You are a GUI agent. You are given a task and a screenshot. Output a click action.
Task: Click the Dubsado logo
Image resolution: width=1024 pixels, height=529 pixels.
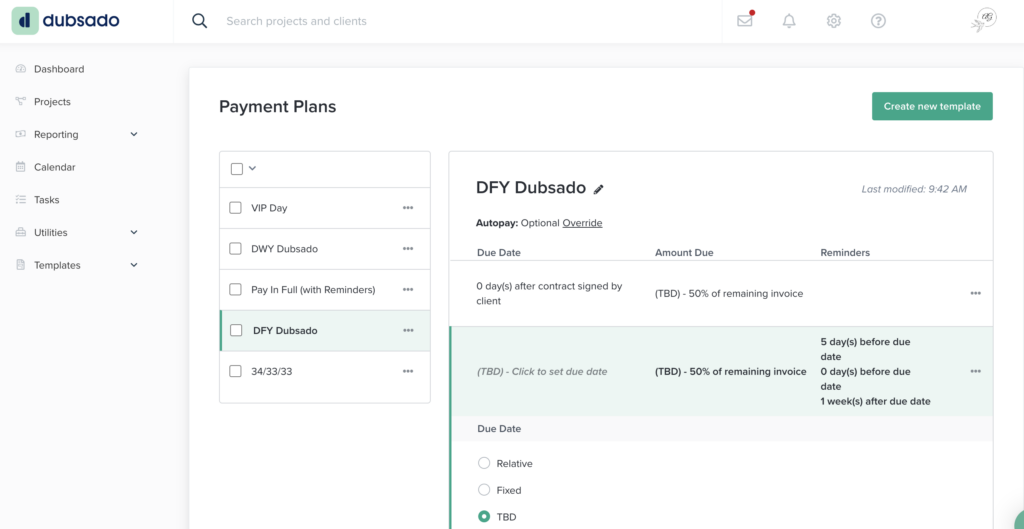[66, 21]
